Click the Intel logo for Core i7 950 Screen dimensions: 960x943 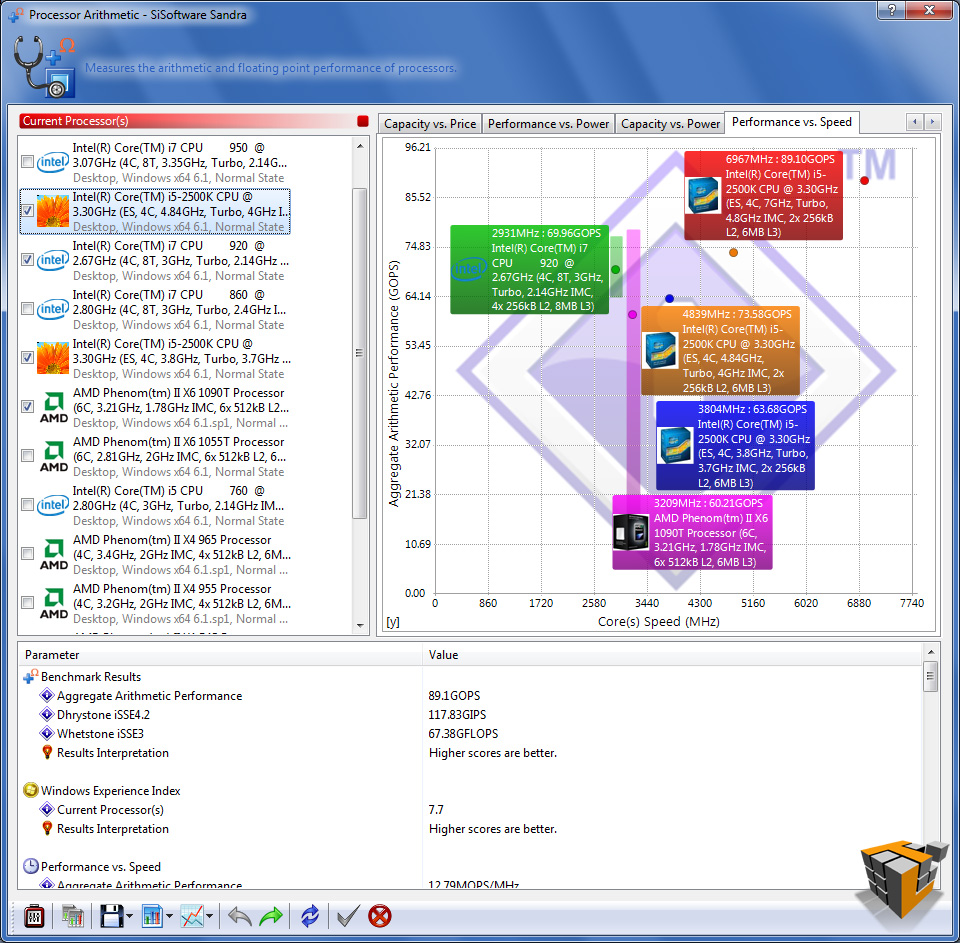tap(52, 162)
